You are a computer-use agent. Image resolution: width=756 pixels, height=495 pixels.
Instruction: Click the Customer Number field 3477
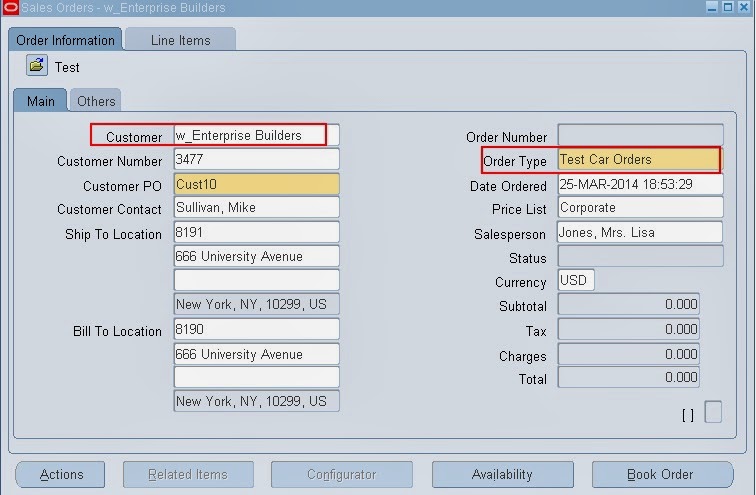[x=256, y=160]
